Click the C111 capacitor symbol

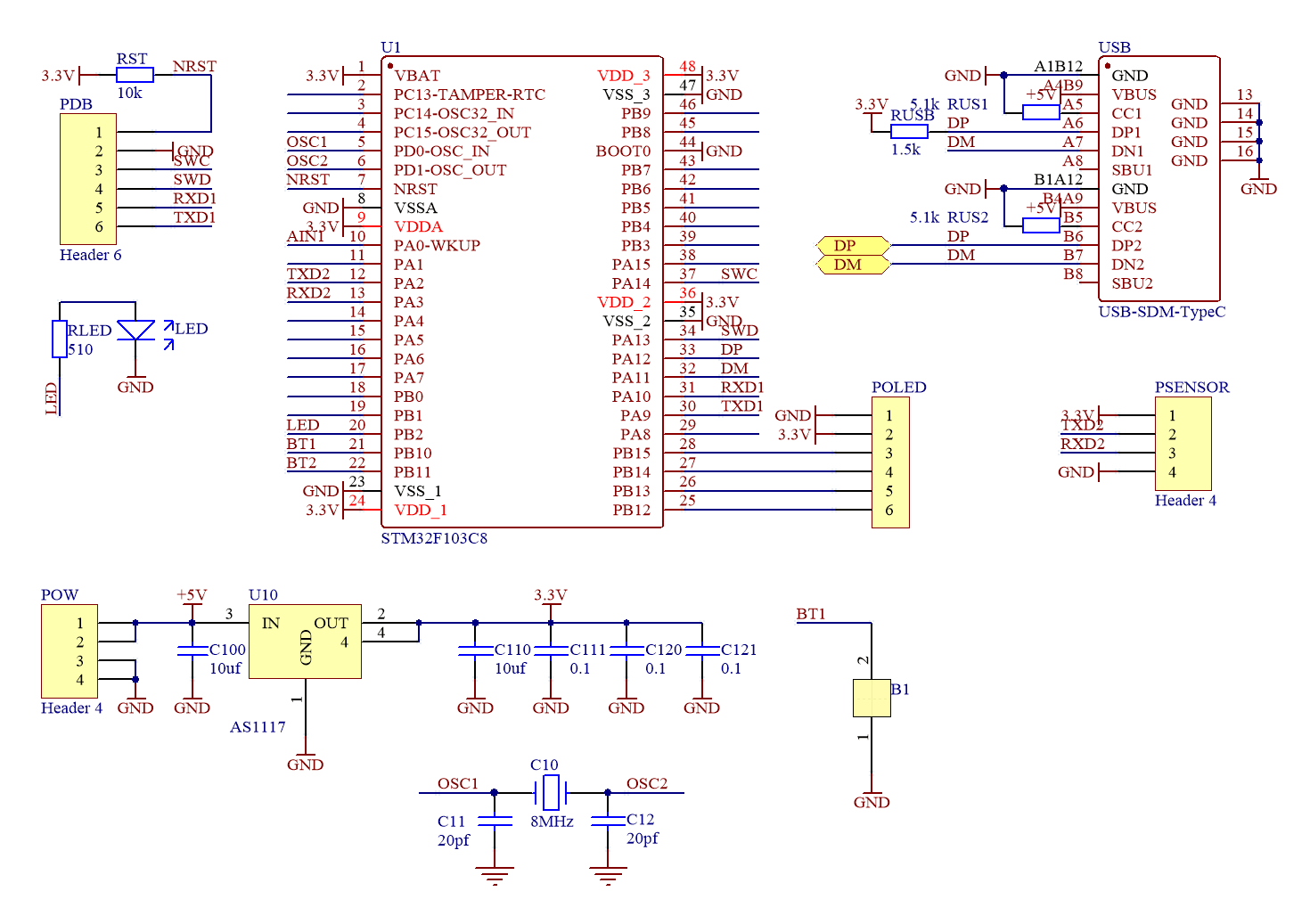pyautogui.click(x=551, y=651)
